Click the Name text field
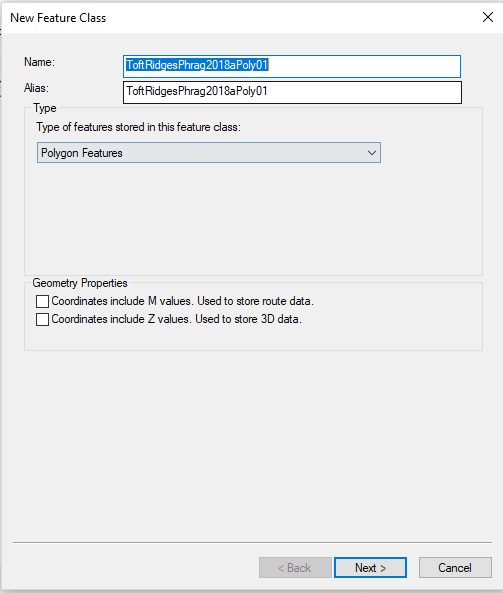 point(292,66)
